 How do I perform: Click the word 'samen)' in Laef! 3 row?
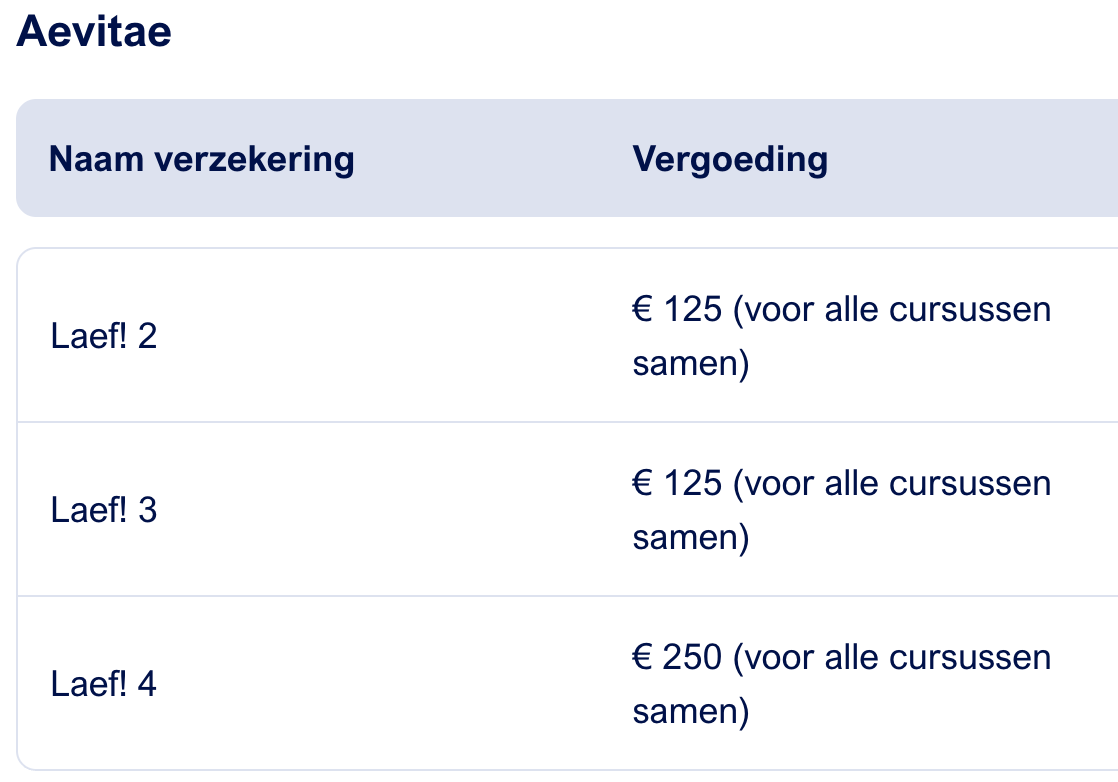pyautogui.click(x=690, y=538)
